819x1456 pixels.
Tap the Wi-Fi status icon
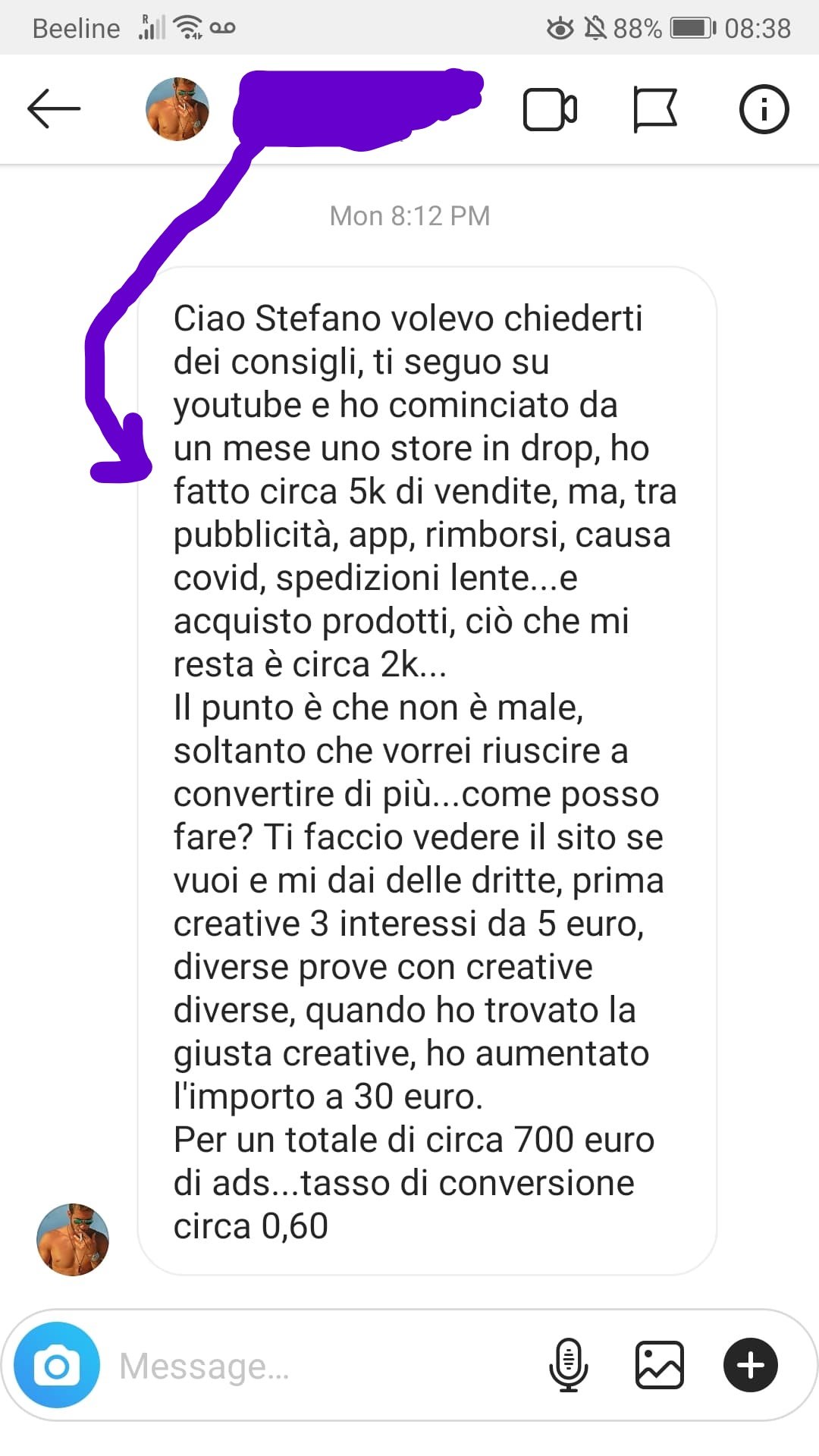187,28
